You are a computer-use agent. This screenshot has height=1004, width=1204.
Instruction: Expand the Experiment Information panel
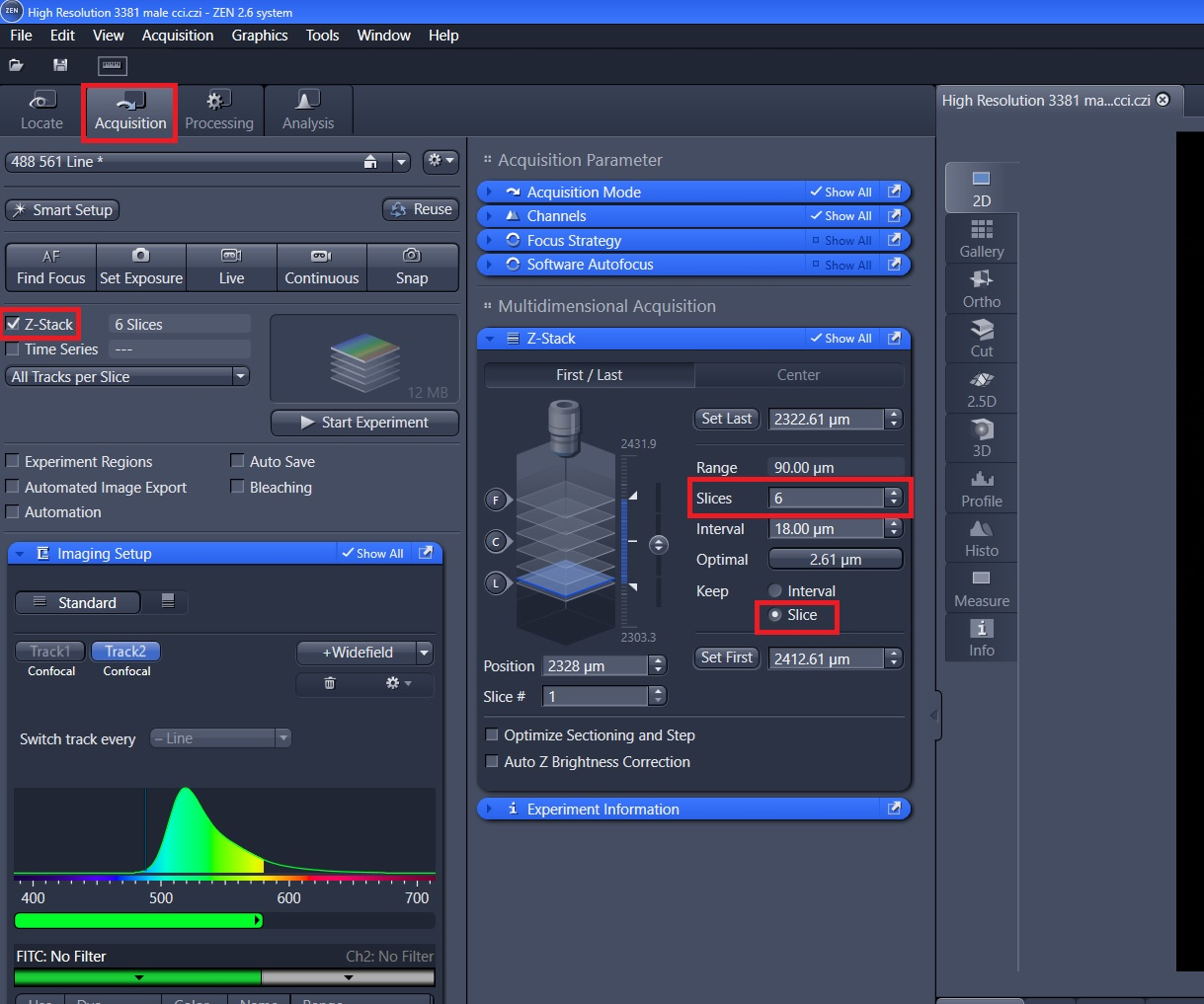[602, 809]
